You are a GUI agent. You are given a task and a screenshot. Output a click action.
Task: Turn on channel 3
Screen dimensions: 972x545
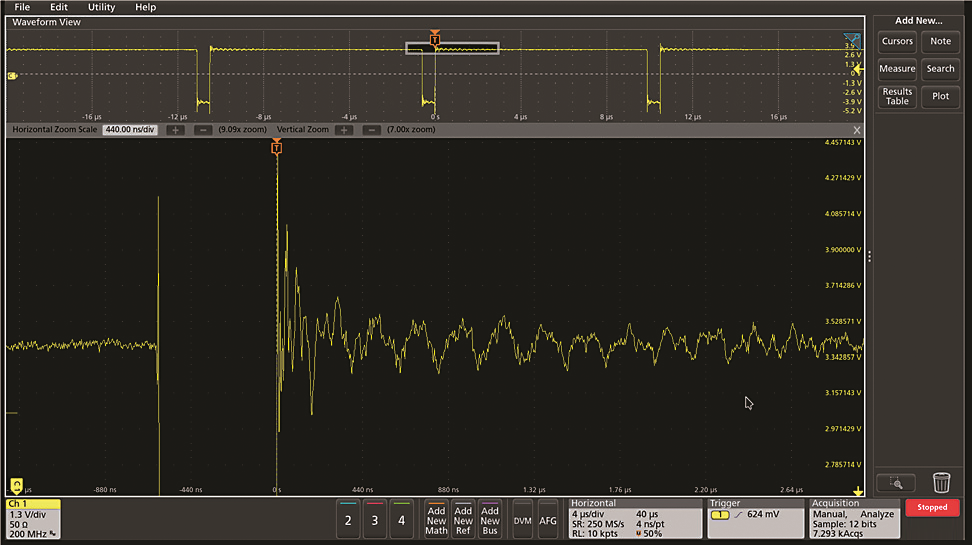[x=375, y=520]
